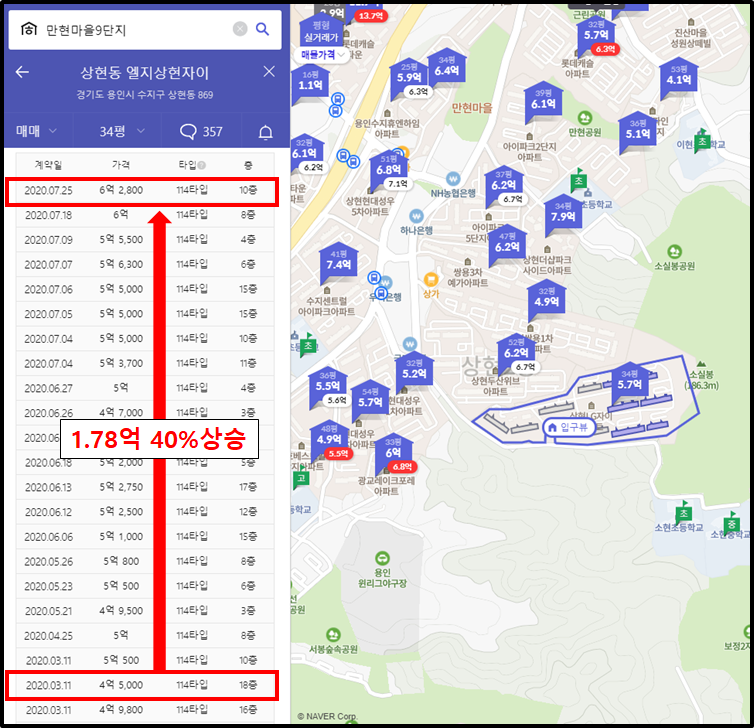Open the 357 comments speech bubble
This screenshot has height=728, width=754.
pyautogui.click(x=201, y=131)
